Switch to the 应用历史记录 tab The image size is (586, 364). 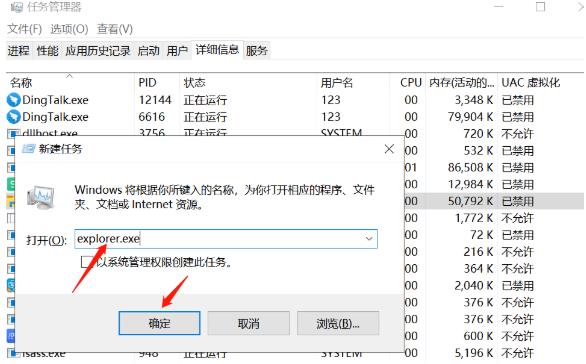(x=98, y=50)
